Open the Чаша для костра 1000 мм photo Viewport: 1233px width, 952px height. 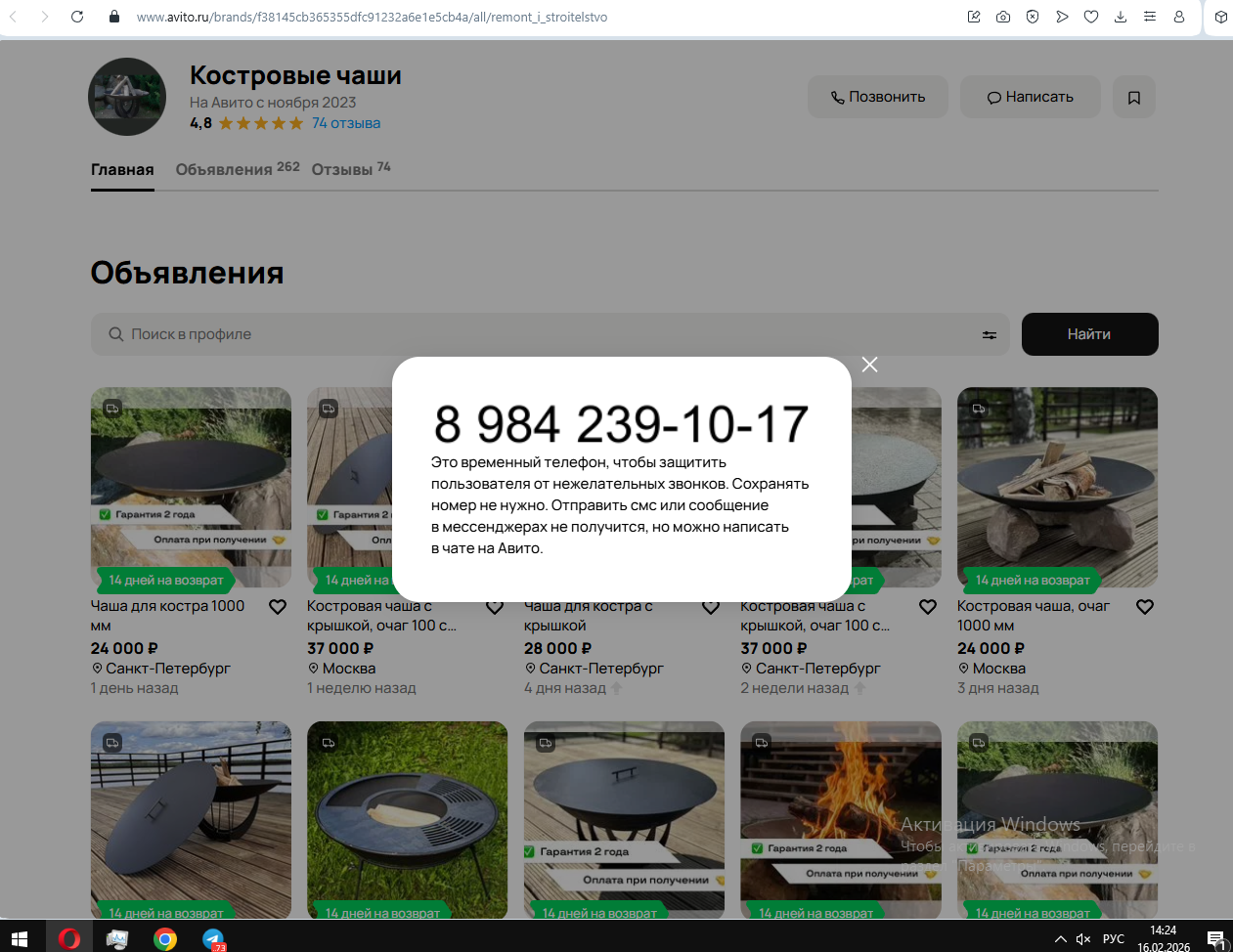point(191,487)
